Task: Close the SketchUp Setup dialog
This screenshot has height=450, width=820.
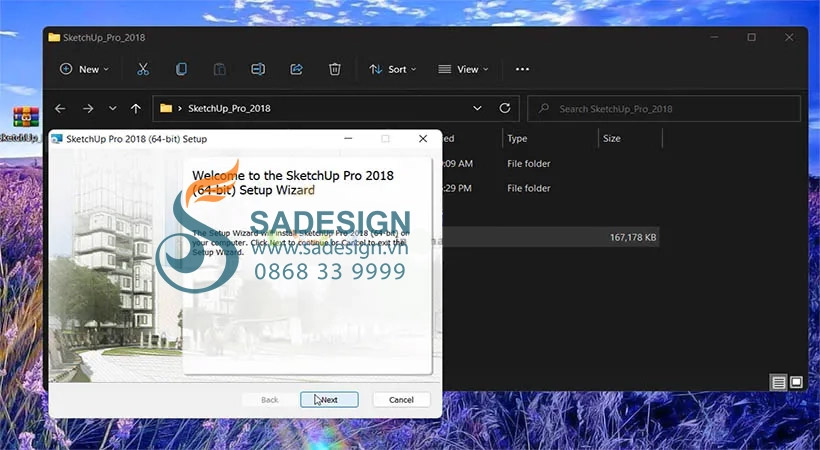Action: pyautogui.click(x=423, y=139)
